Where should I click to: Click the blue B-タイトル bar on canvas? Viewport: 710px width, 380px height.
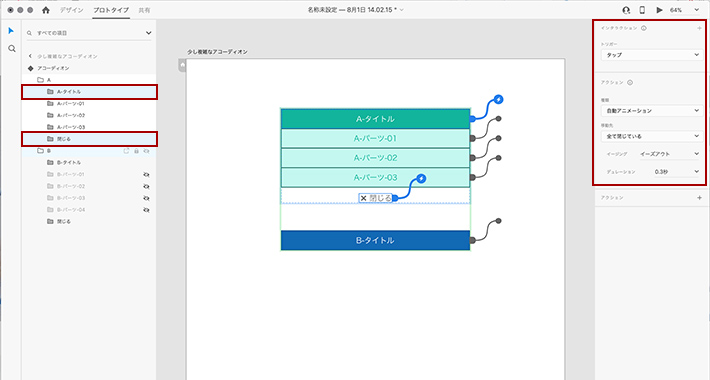[x=375, y=241]
